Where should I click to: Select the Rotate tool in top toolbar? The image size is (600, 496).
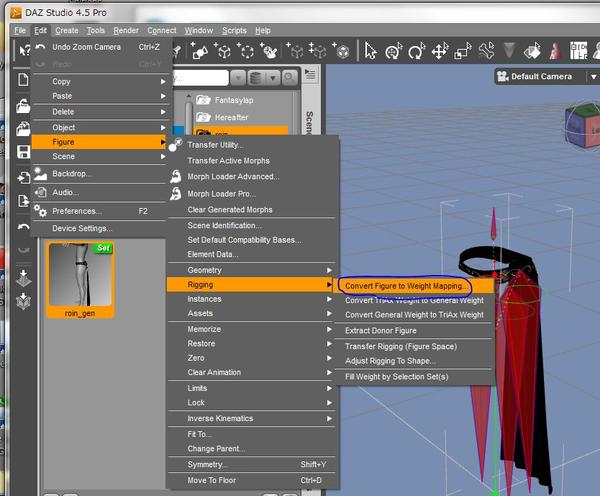click(x=417, y=51)
